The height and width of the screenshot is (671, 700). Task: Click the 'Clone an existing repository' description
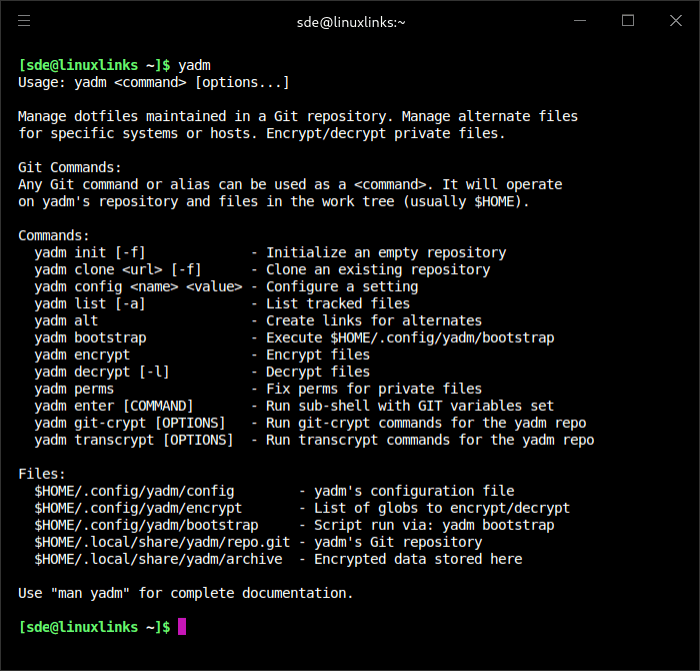(x=378, y=270)
